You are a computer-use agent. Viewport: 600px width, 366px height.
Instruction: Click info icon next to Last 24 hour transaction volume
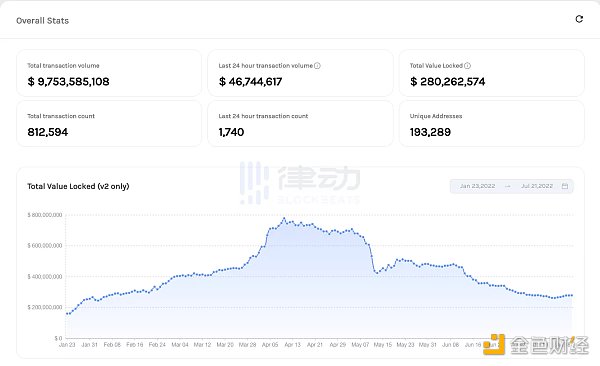317,66
